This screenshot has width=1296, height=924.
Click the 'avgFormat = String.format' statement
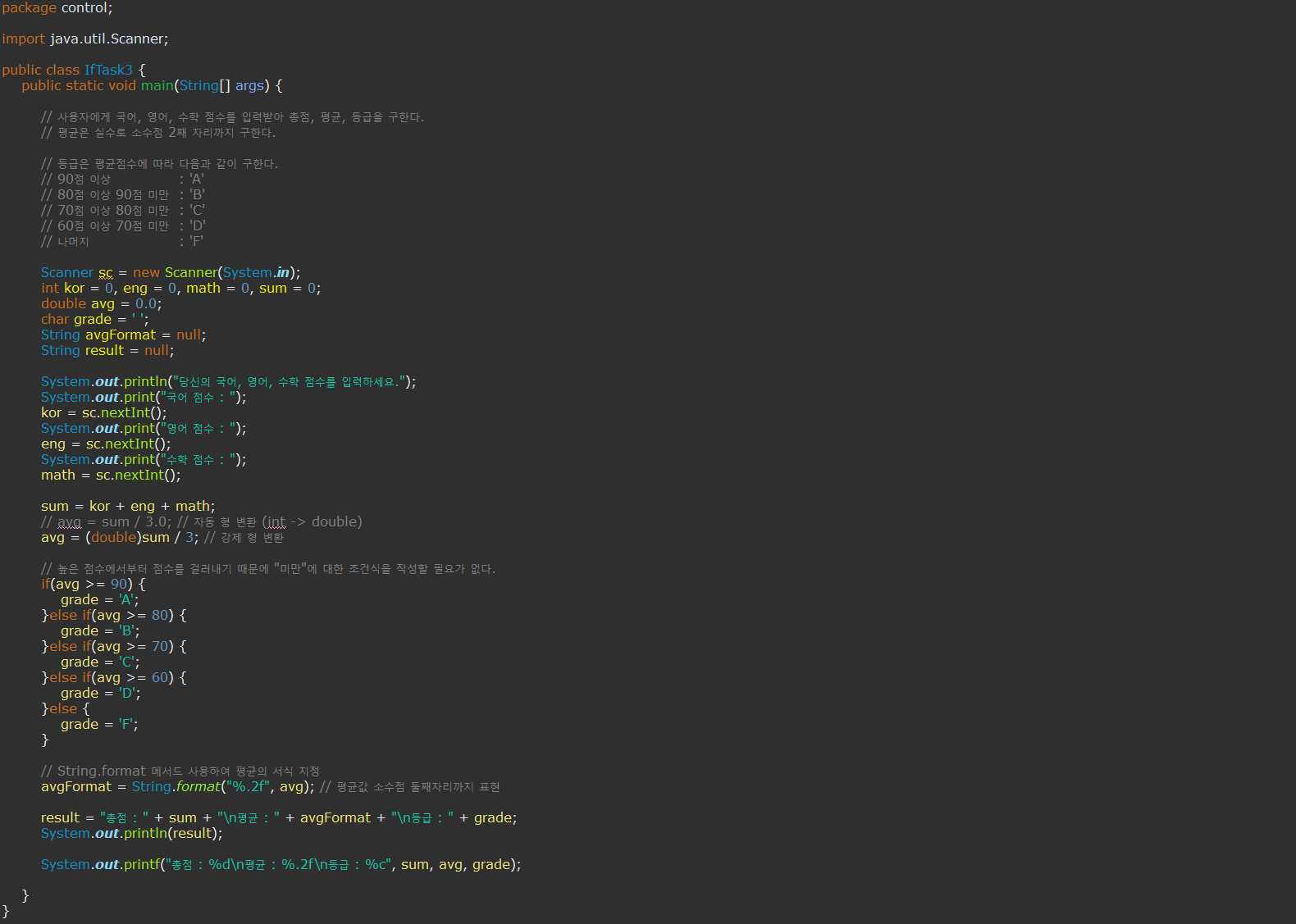pyautogui.click(x=178, y=787)
